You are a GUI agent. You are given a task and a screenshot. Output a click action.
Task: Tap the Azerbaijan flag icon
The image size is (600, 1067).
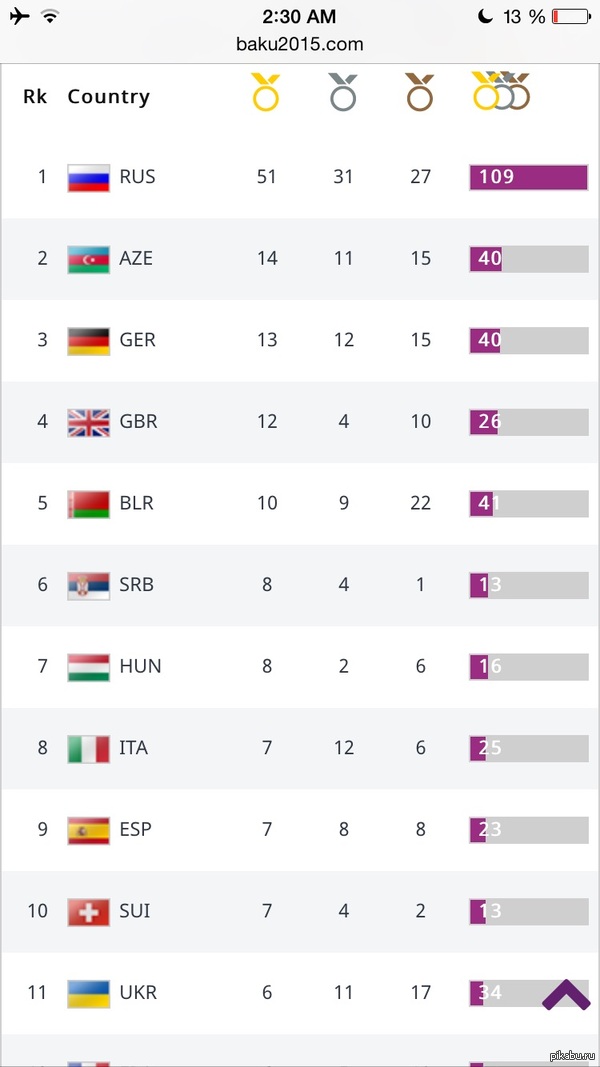click(x=88, y=258)
